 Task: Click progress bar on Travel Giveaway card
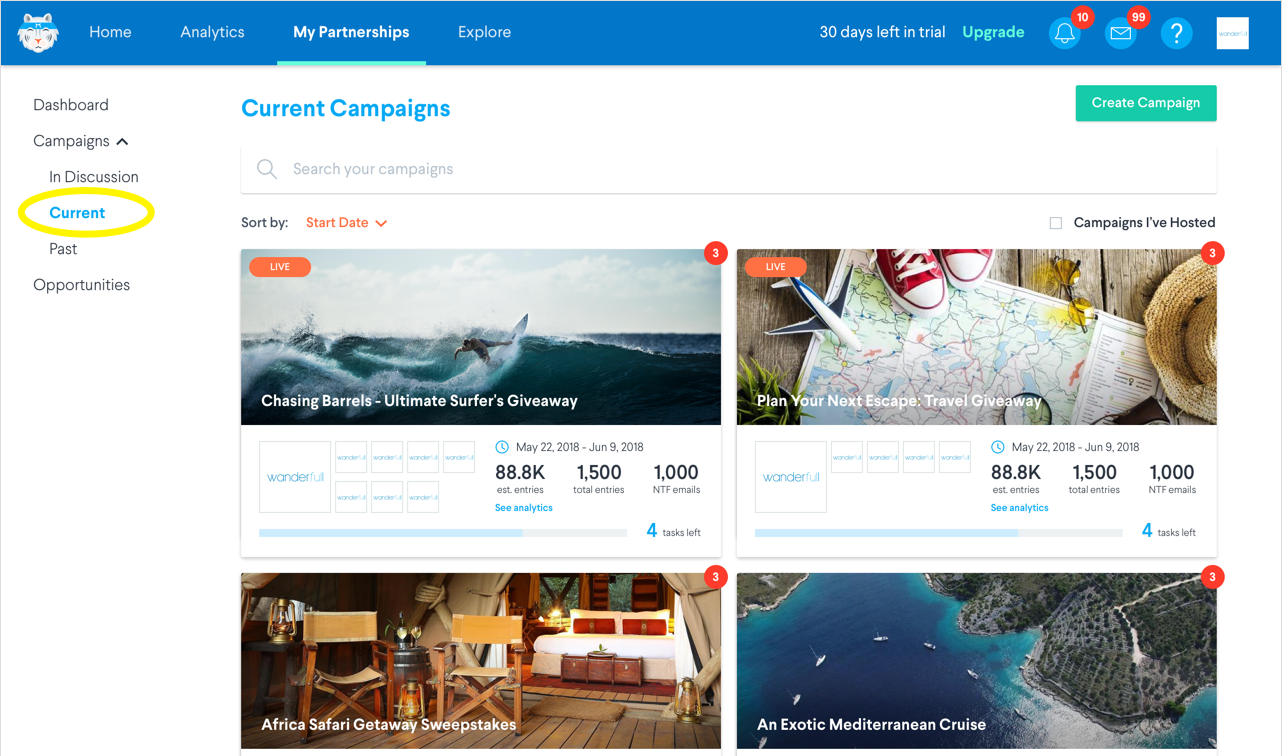point(938,533)
